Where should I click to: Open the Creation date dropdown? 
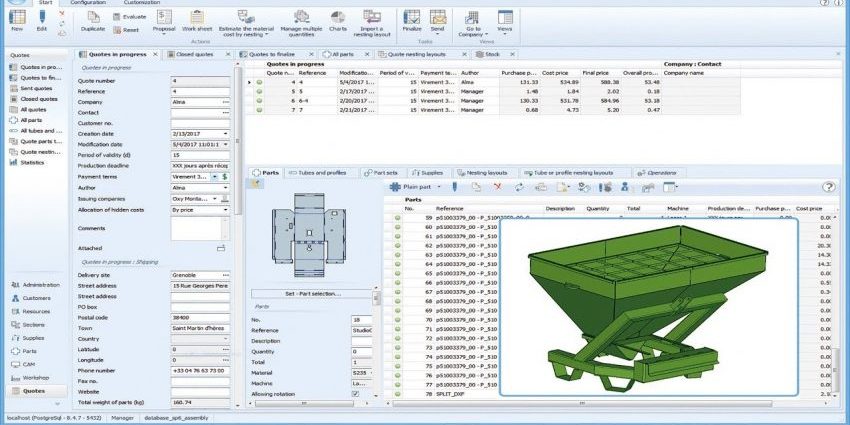225,133
